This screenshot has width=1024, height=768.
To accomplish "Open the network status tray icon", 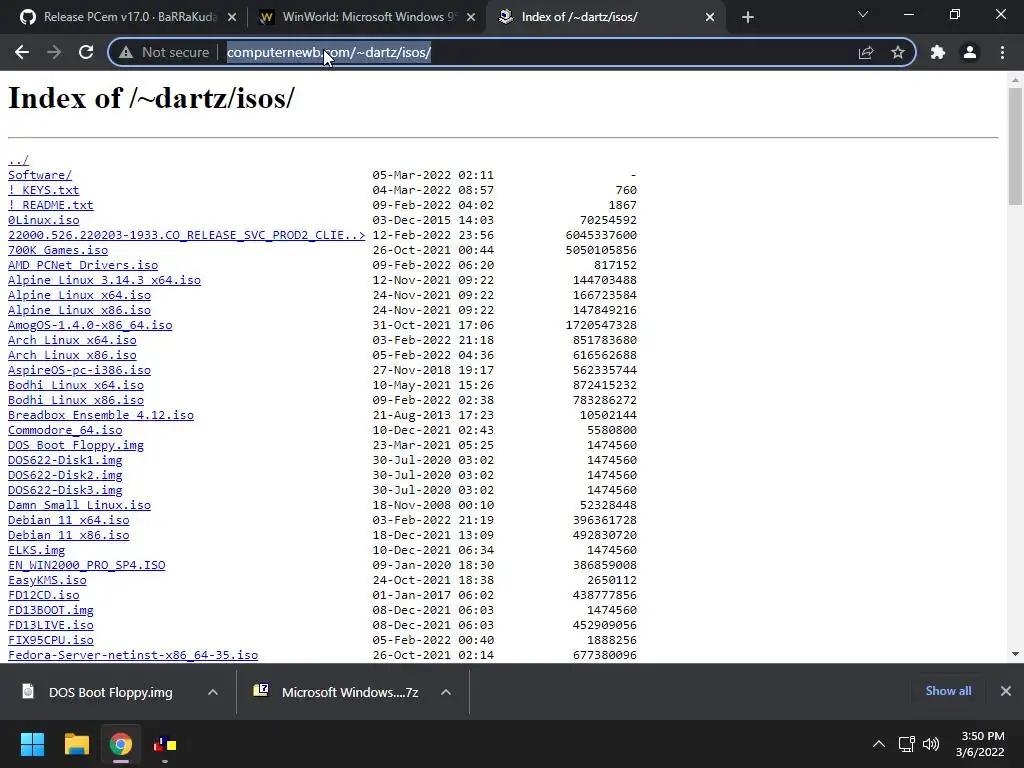I will (906, 744).
